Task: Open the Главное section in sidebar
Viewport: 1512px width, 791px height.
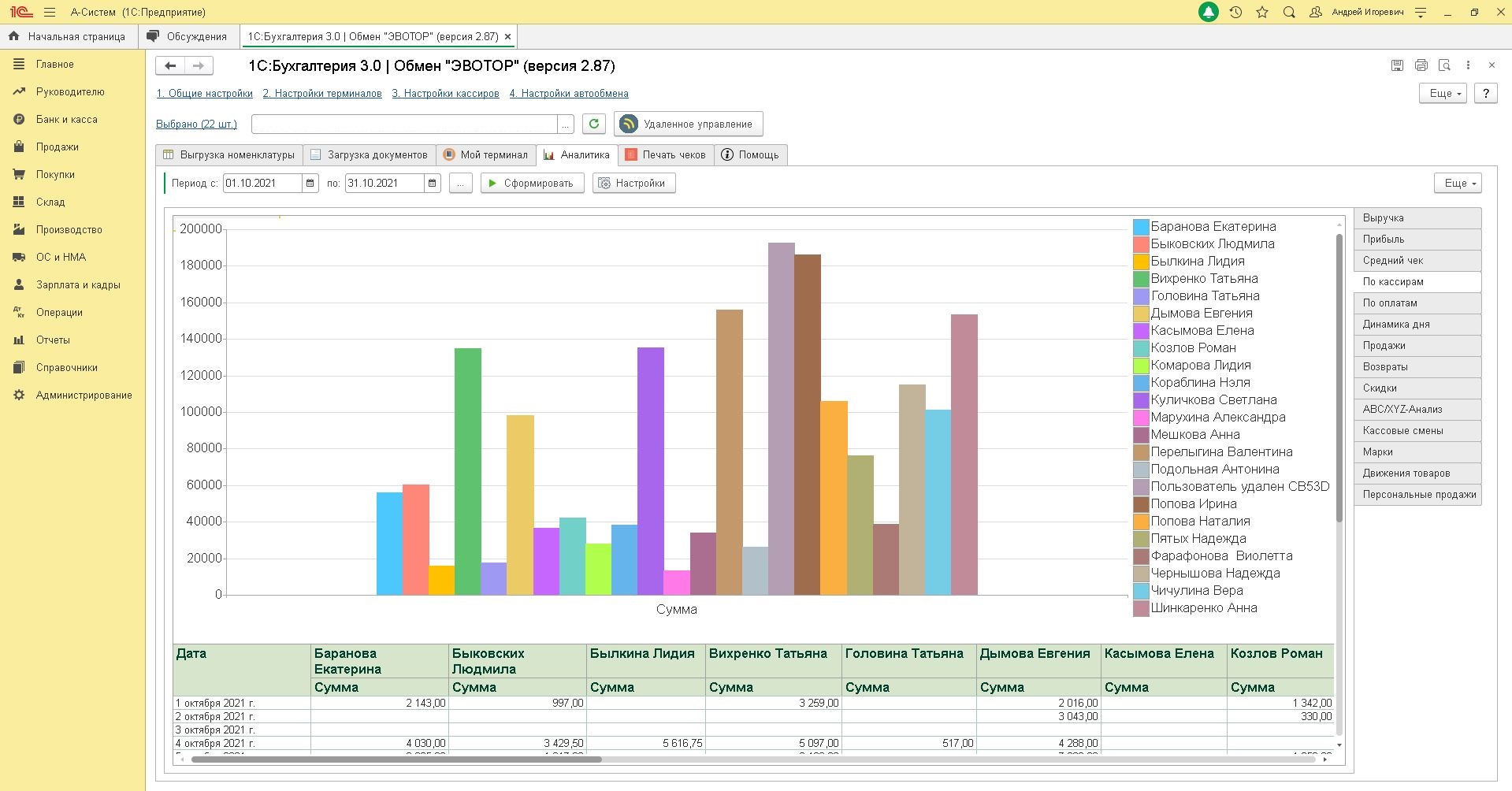Action: coord(72,64)
